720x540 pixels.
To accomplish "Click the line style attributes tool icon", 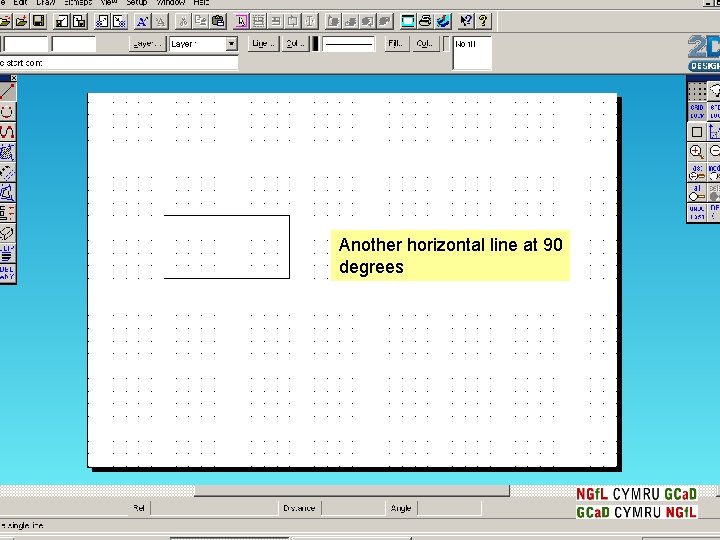I will coord(7,253).
